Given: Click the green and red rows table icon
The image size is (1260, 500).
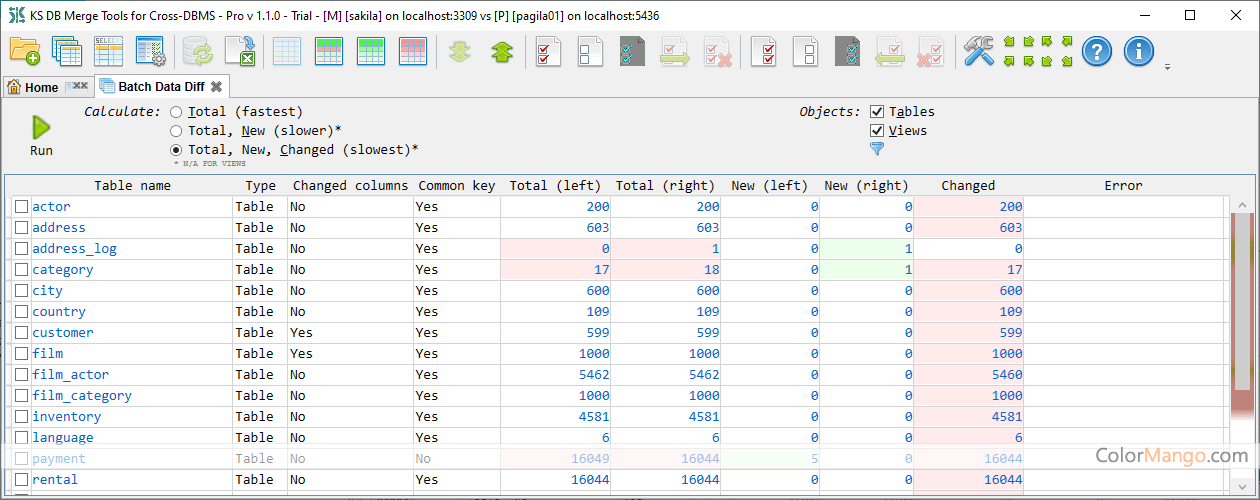Looking at the screenshot, I should click(x=330, y=51).
